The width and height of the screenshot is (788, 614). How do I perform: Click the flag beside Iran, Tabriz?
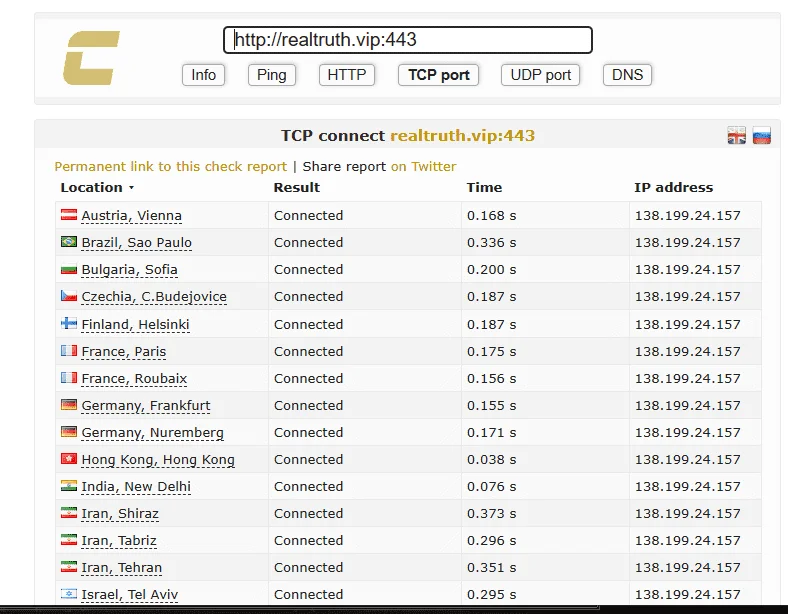click(69, 540)
